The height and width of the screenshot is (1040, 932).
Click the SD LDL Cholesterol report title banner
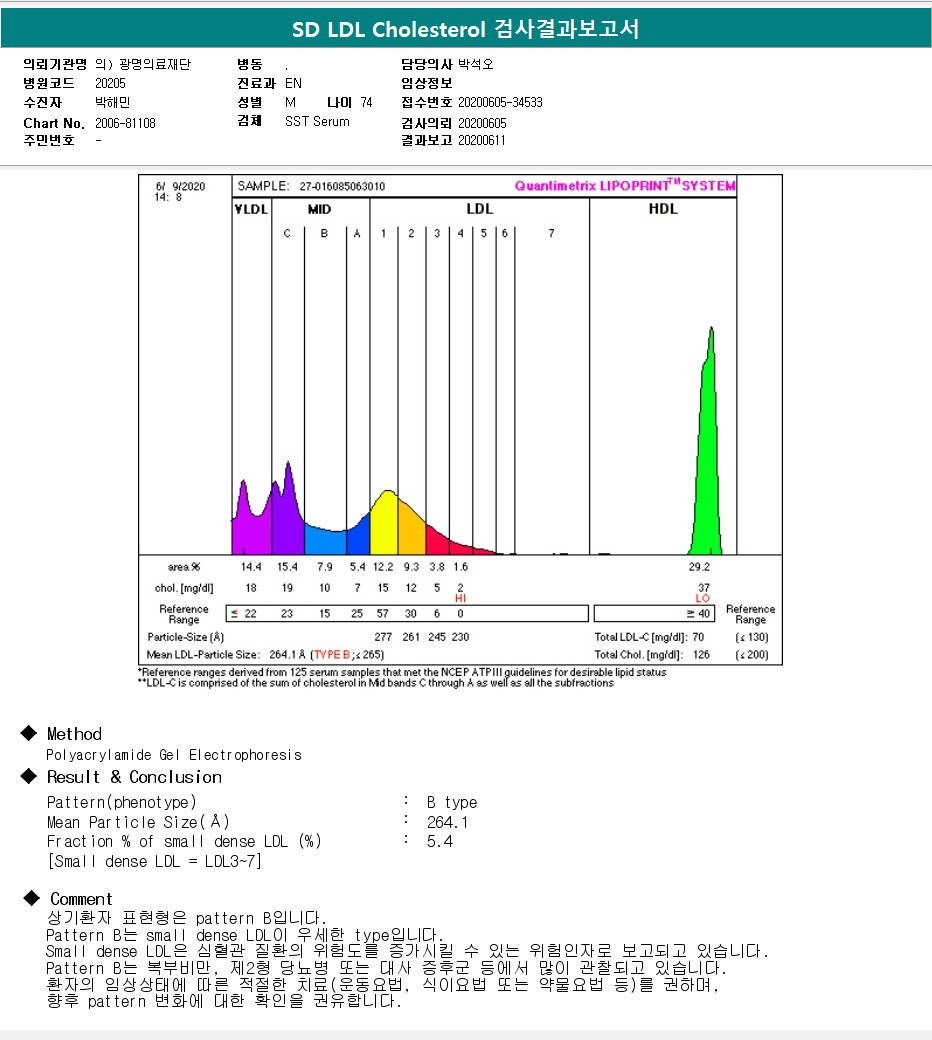coord(466,29)
